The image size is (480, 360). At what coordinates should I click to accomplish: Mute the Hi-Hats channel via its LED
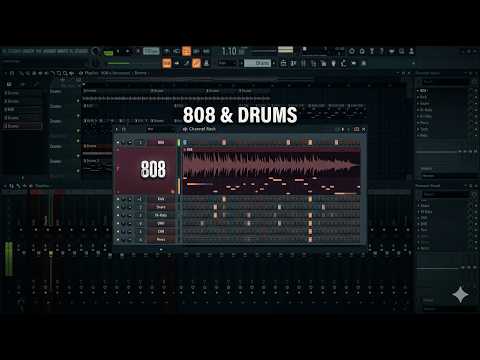(118, 215)
